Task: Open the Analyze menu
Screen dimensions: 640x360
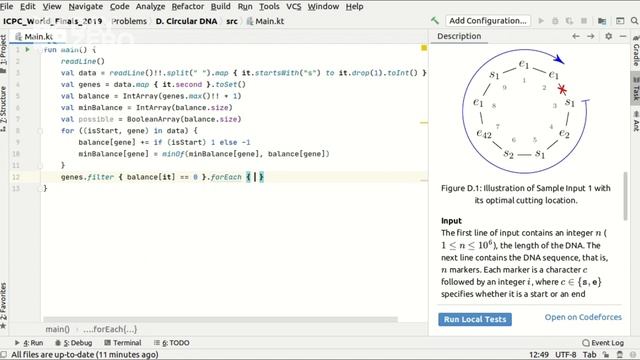Action: (x=150, y=7)
